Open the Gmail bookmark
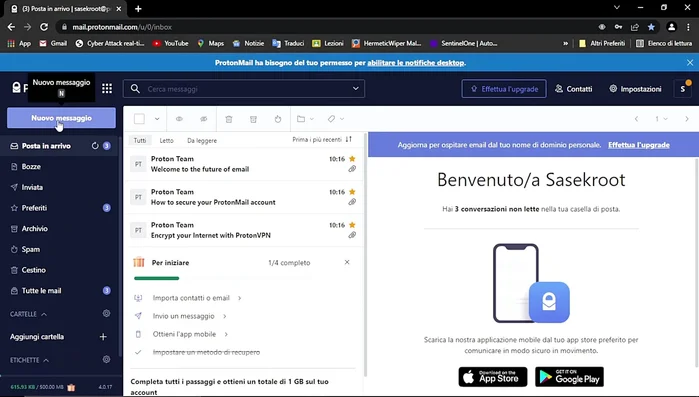Screen dimensions: 699x397 click(x=53, y=43)
